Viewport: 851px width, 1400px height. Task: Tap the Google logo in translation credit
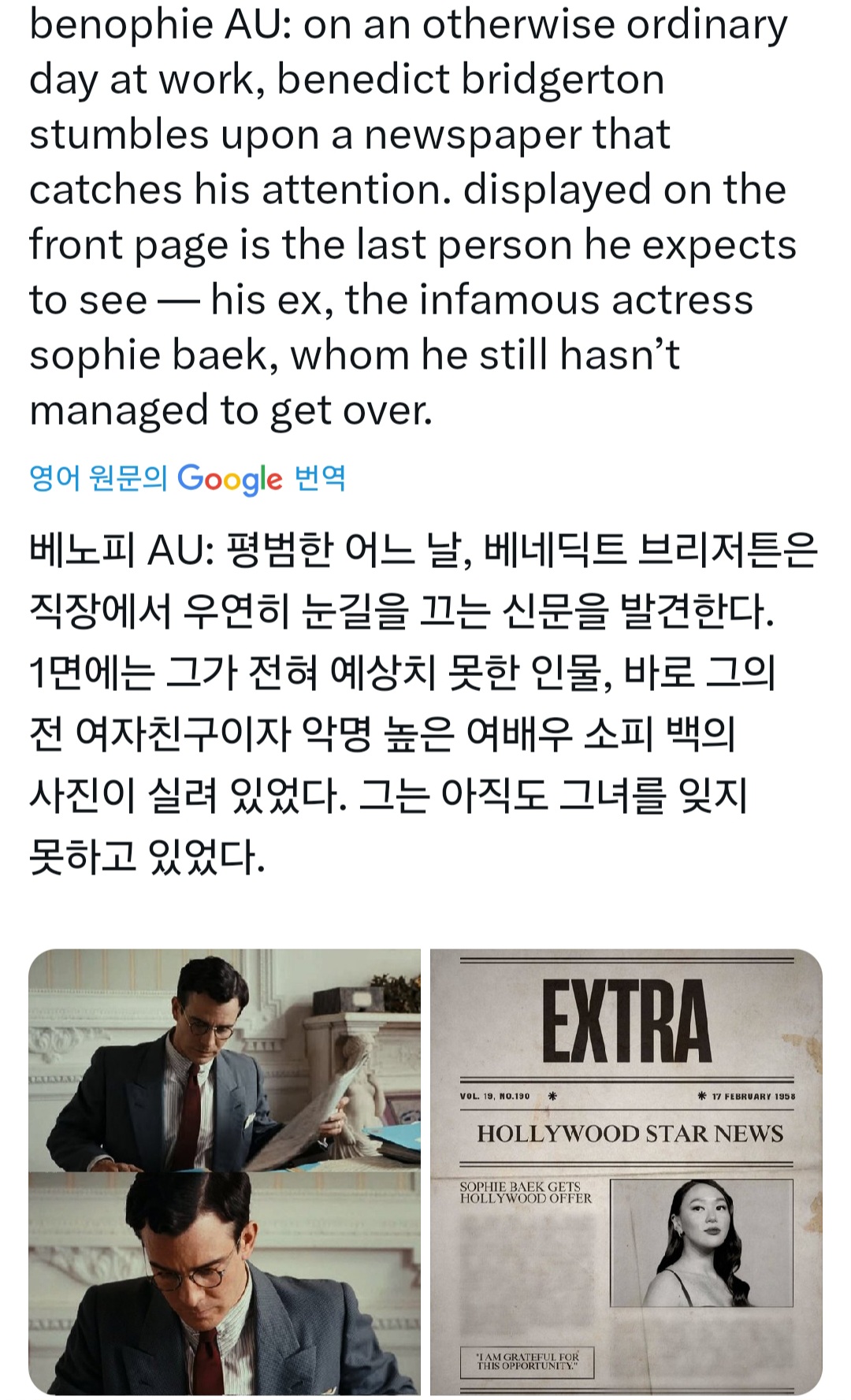click(229, 478)
